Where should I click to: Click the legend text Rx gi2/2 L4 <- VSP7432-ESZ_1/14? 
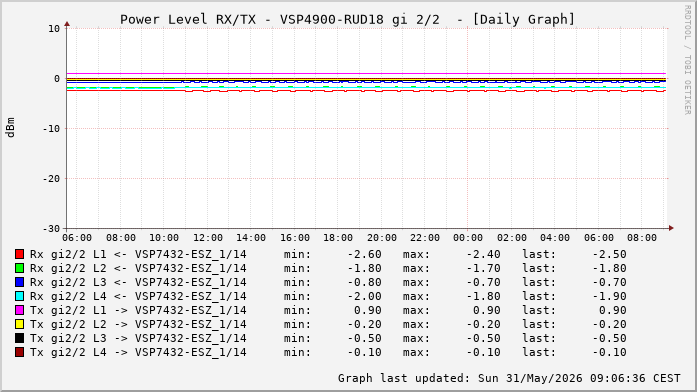(138, 296)
